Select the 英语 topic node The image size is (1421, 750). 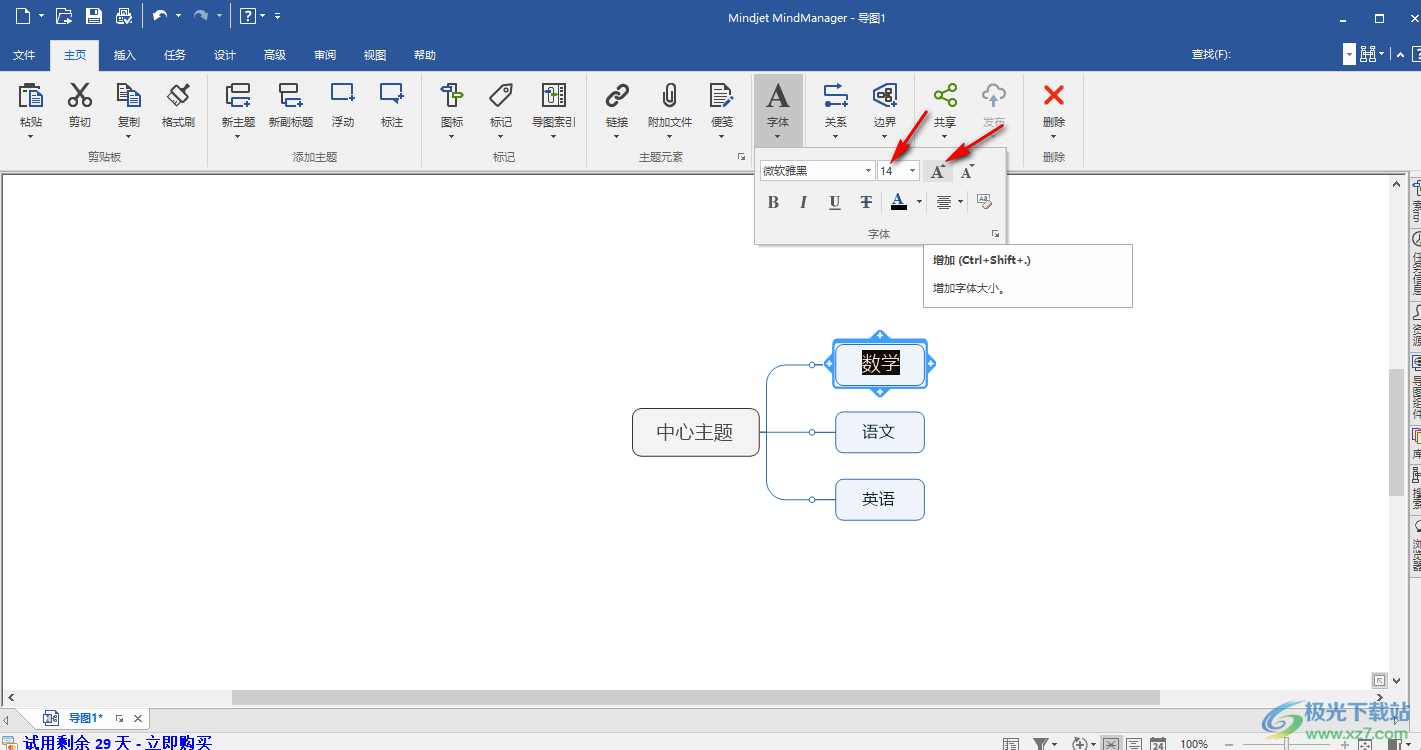point(880,499)
